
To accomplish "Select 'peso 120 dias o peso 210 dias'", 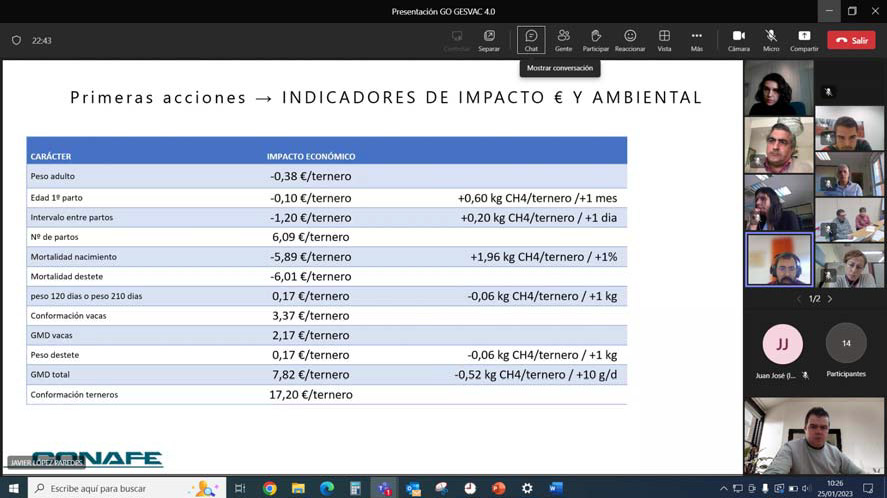I will [87, 296].
